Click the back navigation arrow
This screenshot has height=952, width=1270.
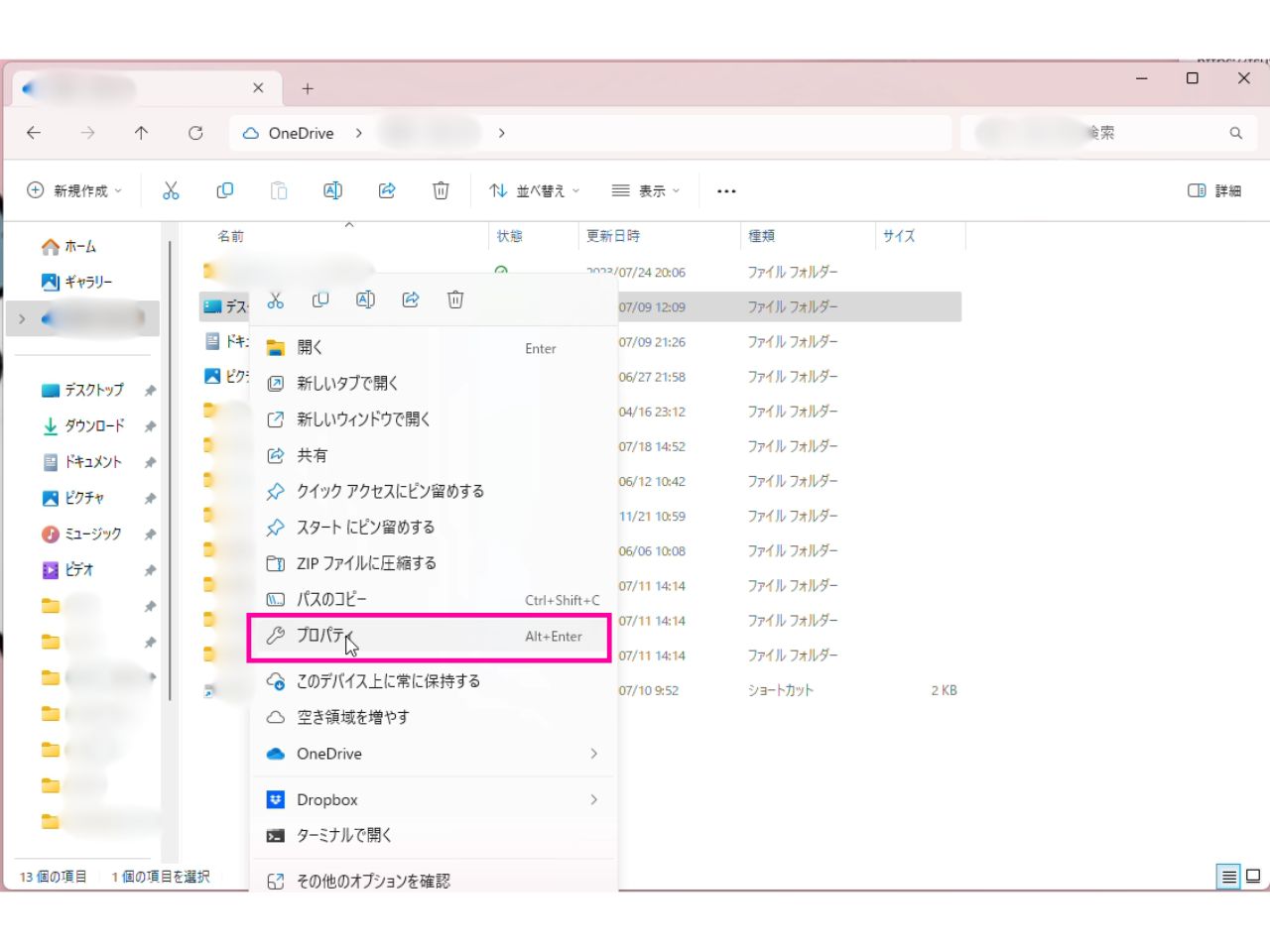click(34, 132)
